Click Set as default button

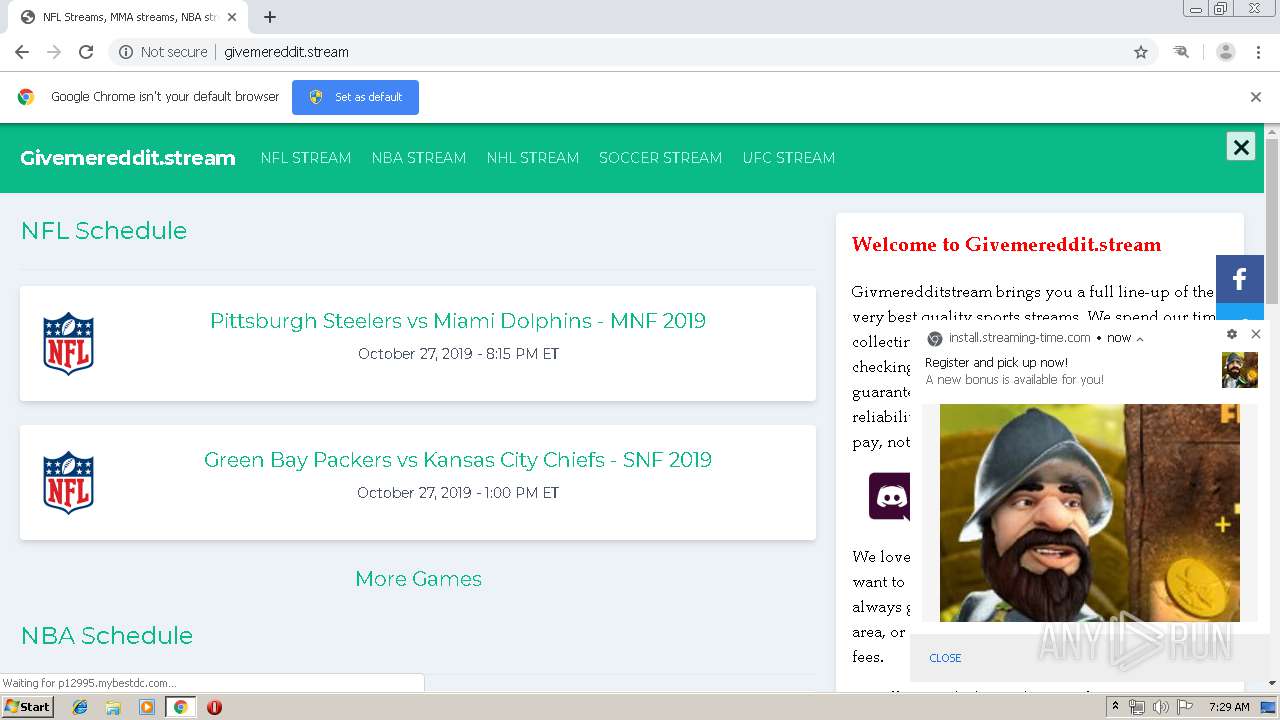click(355, 97)
